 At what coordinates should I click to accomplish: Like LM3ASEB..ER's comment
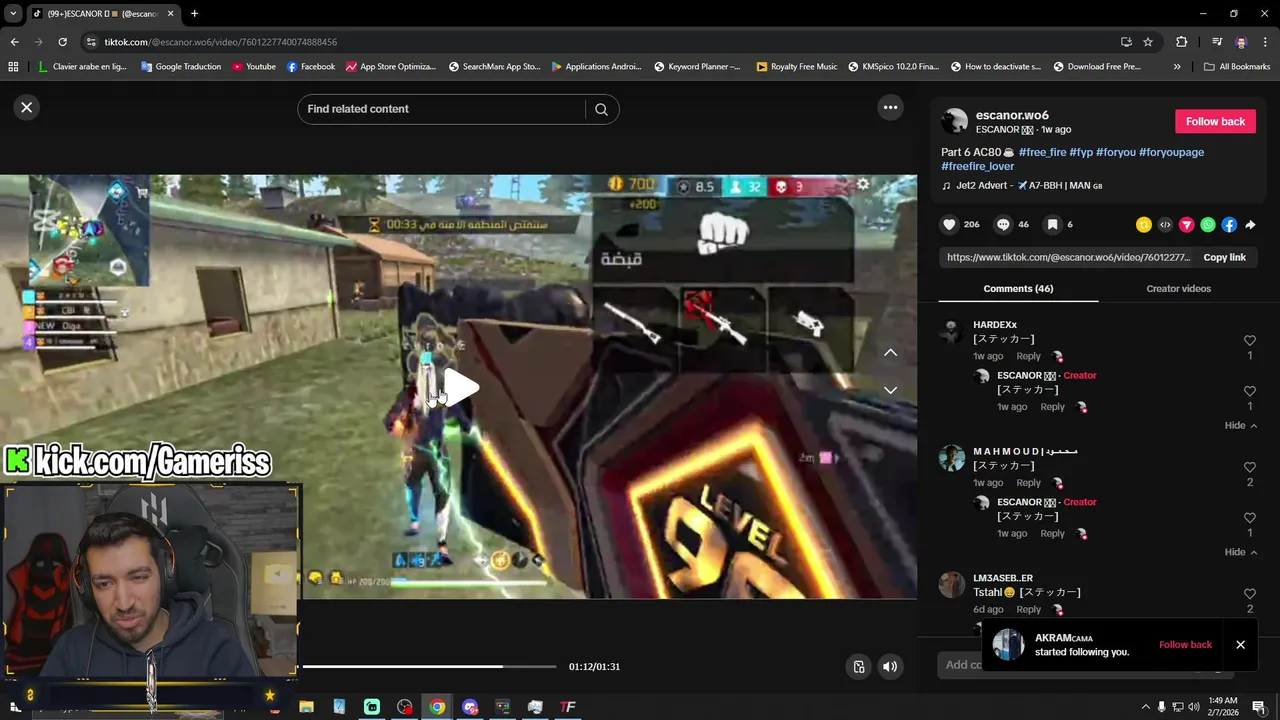[1249, 594]
